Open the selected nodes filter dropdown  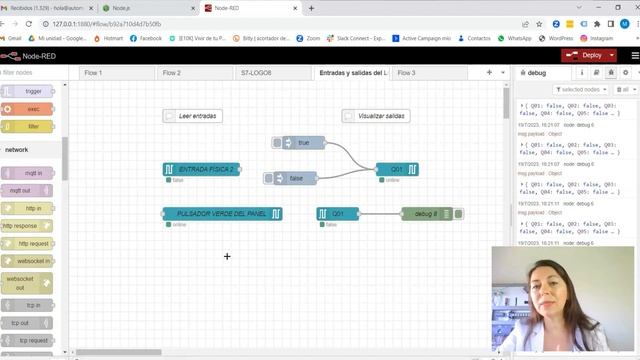click(x=581, y=89)
